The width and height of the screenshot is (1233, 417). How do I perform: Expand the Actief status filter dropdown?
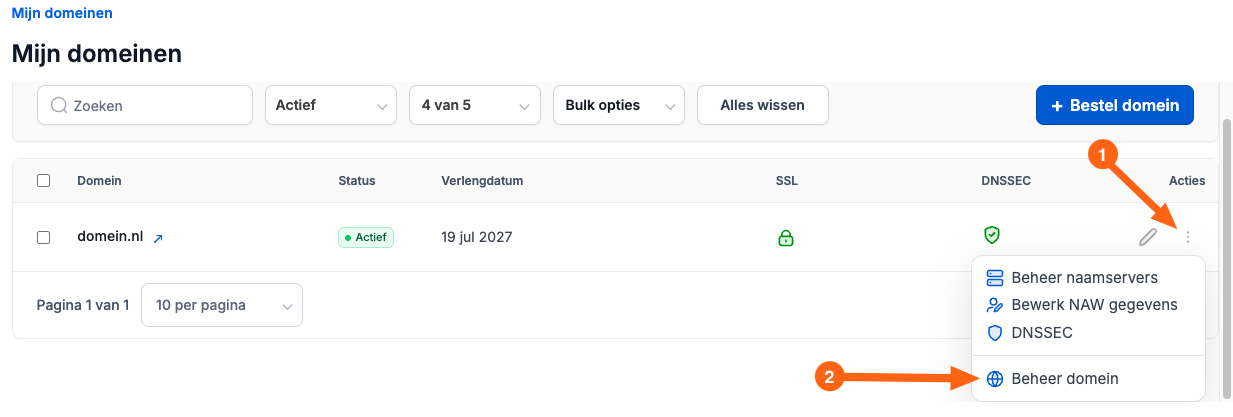point(331,105)
